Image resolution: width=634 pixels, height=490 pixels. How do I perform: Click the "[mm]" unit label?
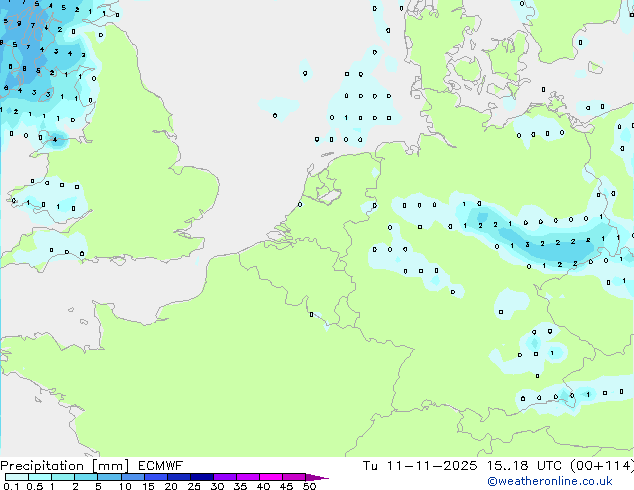coord(110,466)
